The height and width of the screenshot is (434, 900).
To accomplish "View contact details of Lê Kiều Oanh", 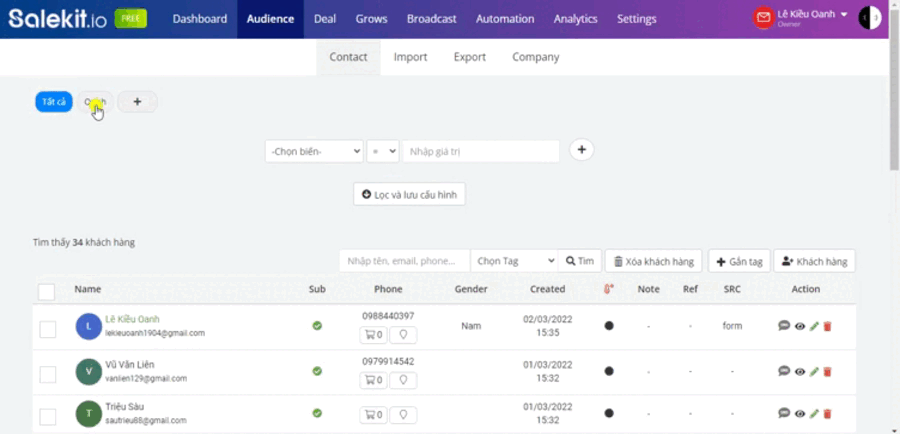I will click(x=800, y=326).
